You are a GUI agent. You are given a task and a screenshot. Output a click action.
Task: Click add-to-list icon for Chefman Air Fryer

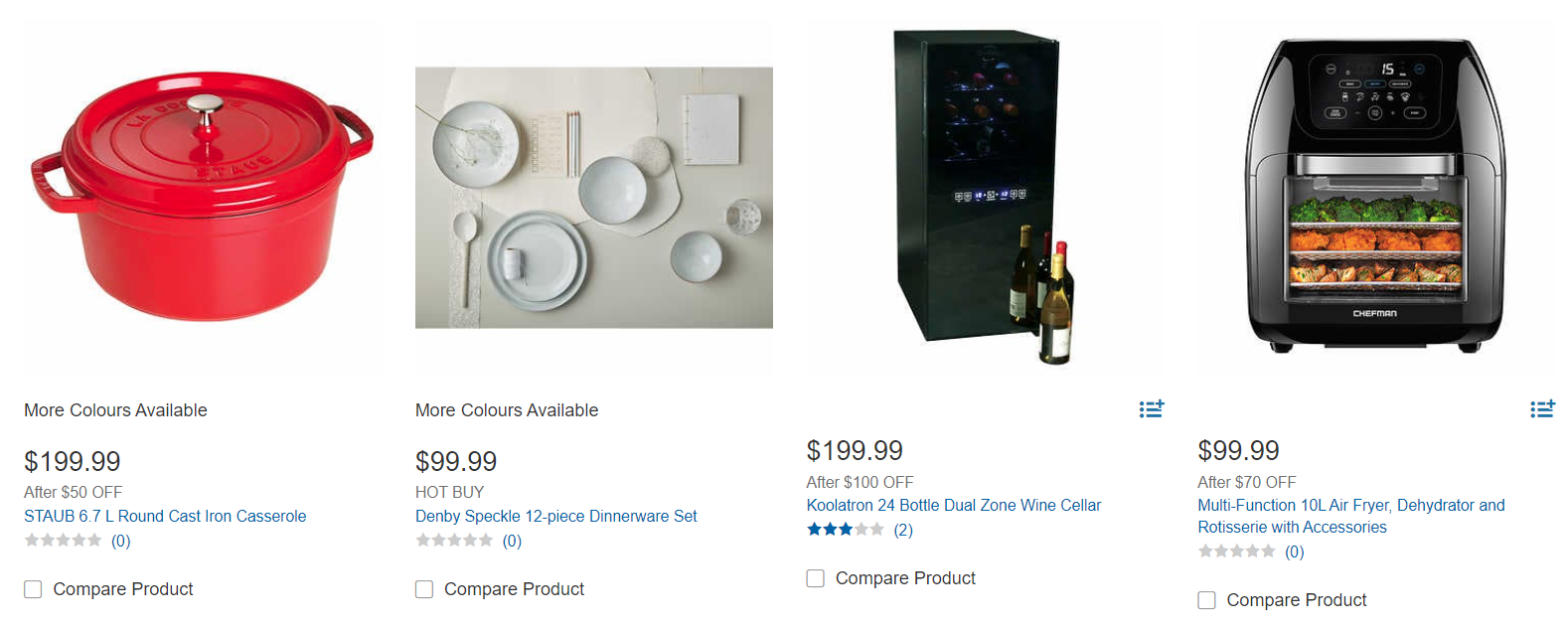[1541, 408]
